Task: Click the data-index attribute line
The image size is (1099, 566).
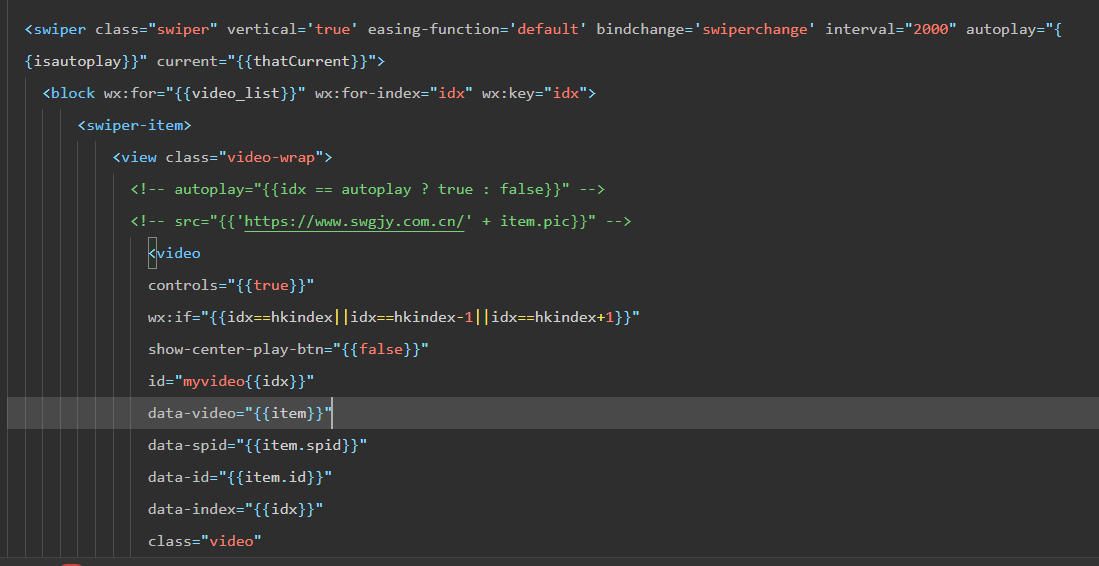Action: click(236, 509)
